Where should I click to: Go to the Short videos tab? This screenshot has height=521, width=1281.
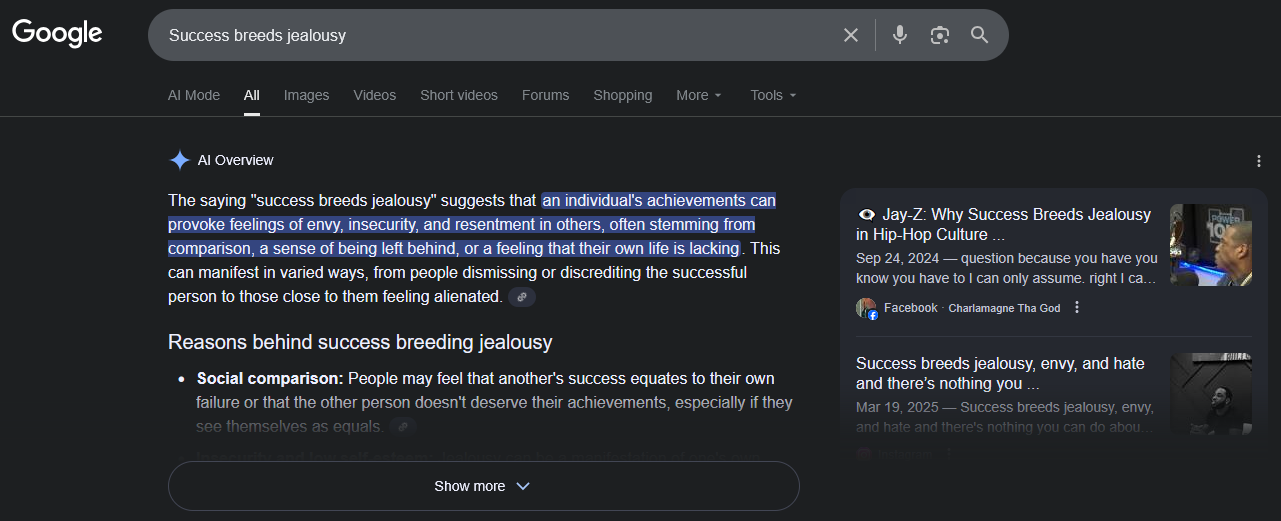tap(459, 95)
